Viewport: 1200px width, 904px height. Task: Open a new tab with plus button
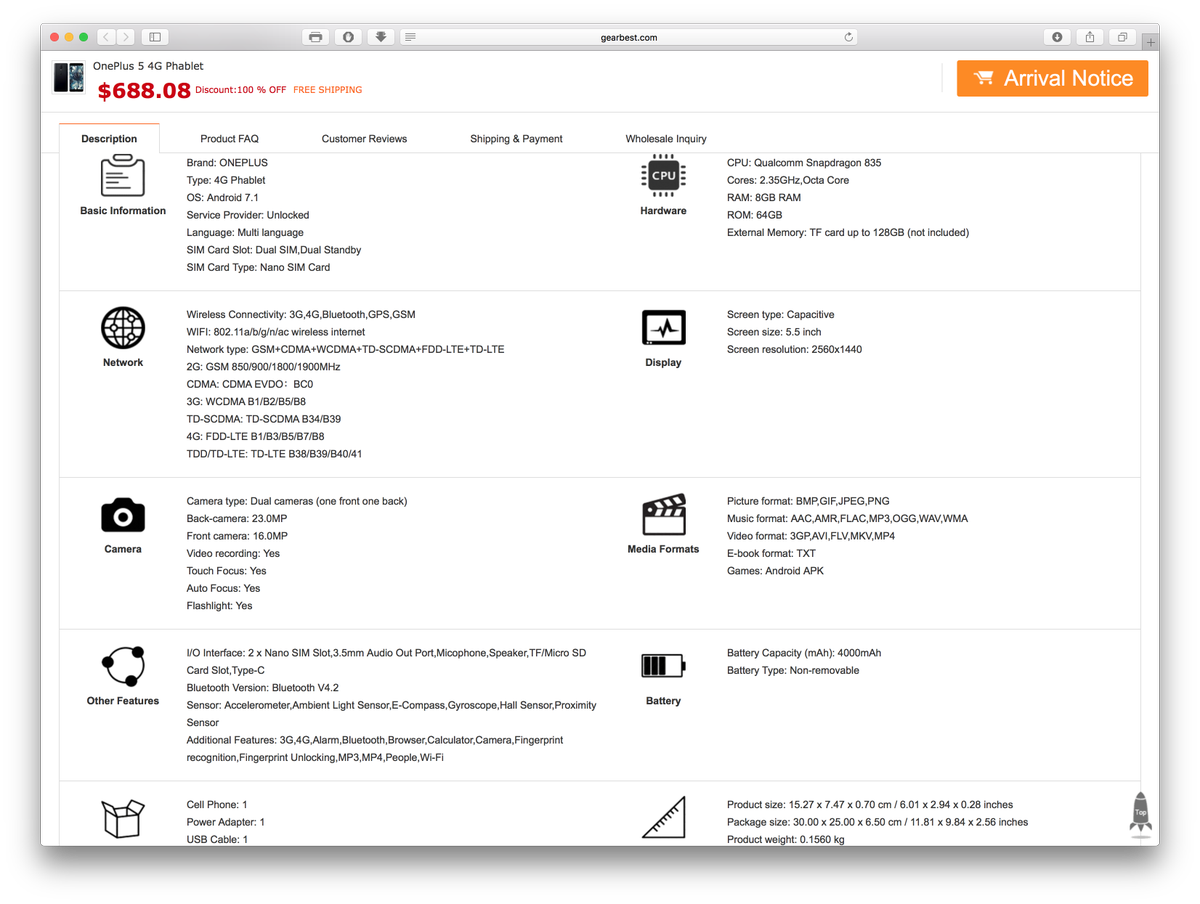coord(1151,42)
